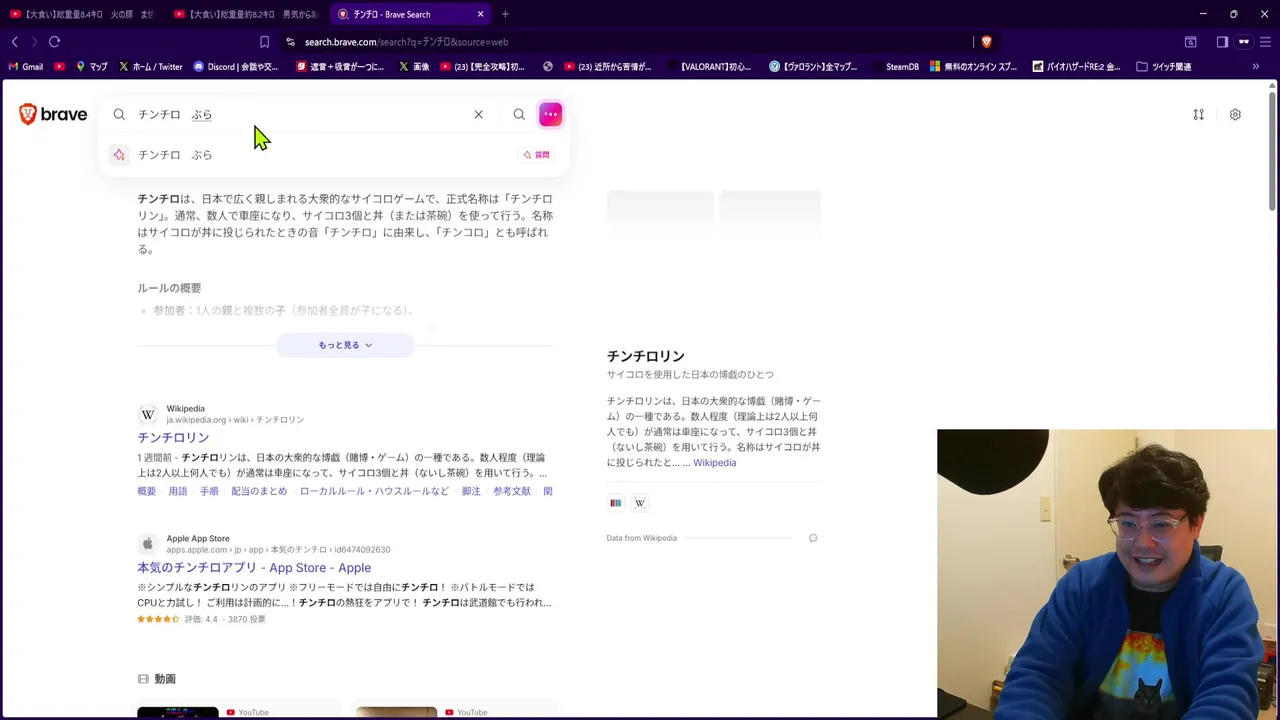Click the Wikipedia link in info panel

(715, 463)
